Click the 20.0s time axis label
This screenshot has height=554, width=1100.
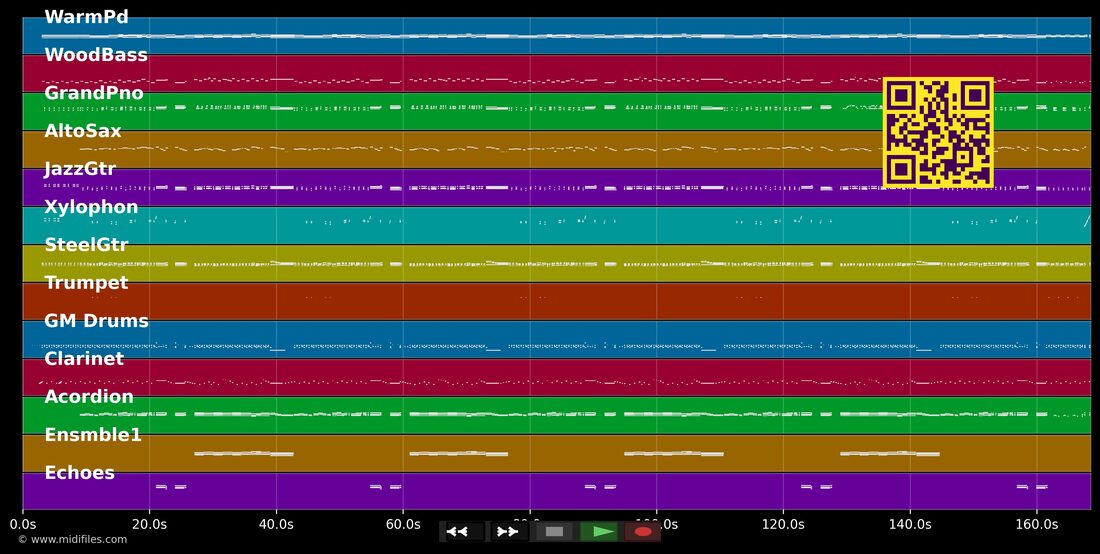[x=149, y=524]
